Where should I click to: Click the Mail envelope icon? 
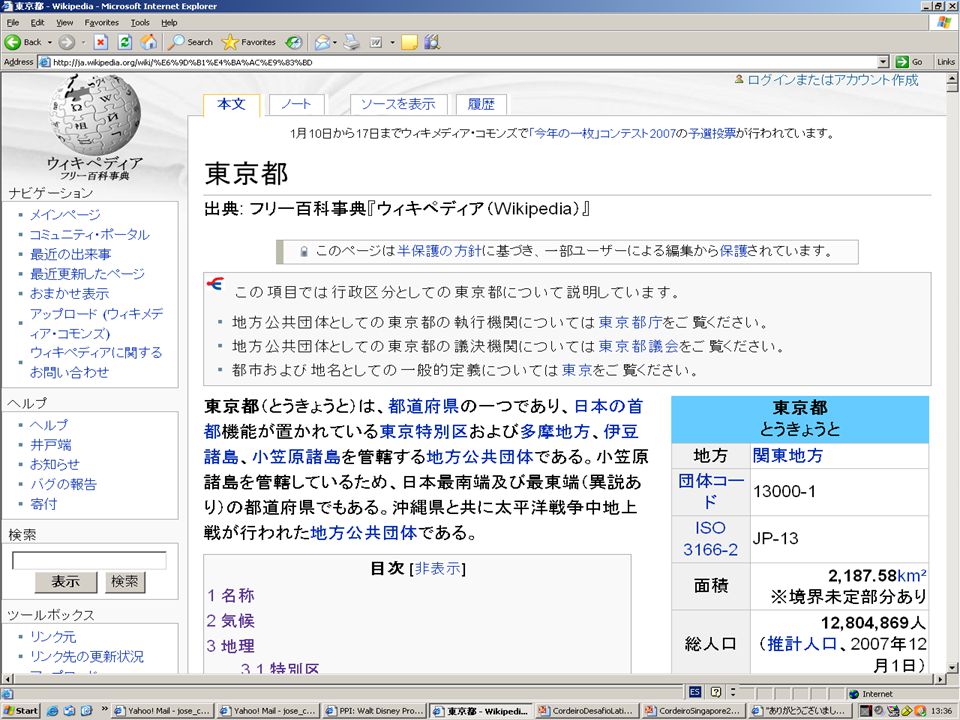pyautogui.click(x=322, y=42)
